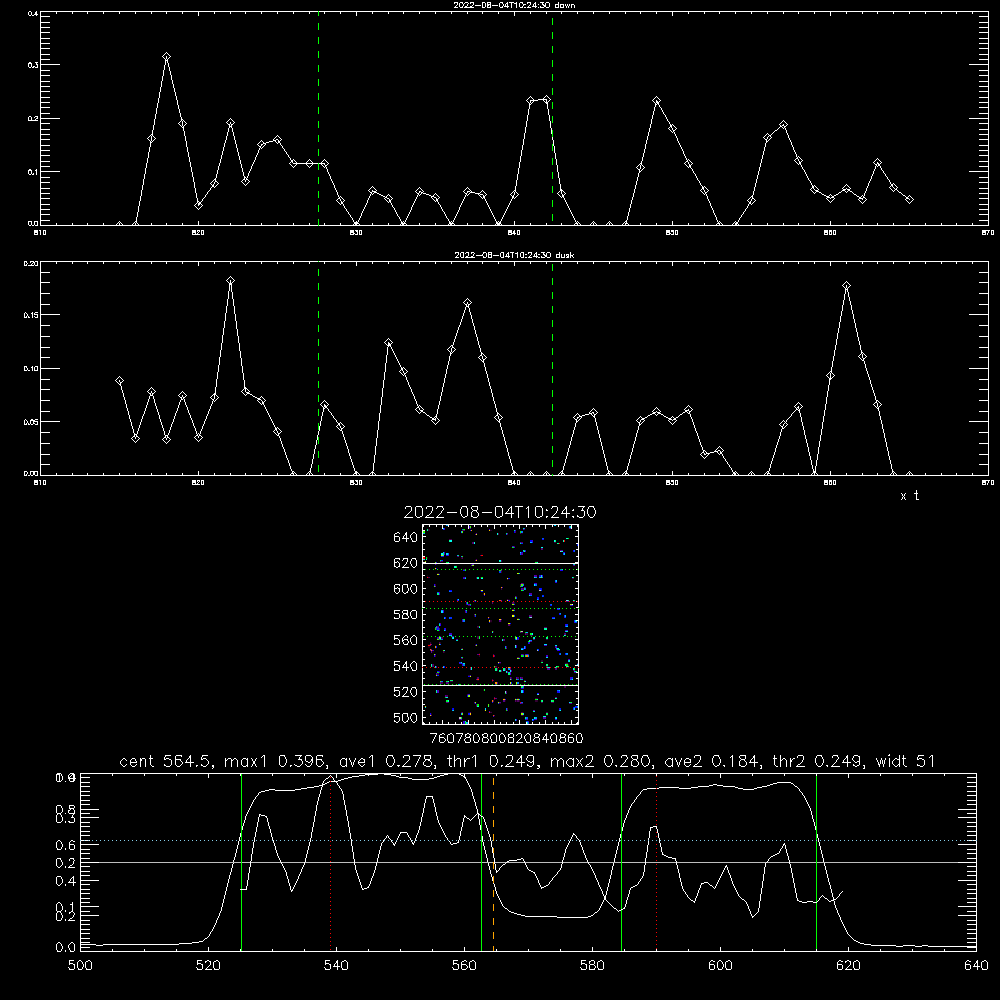The width and height of the screenshot is (1000, 1000).
Task: Click the dusk plot x-axis label '830'
Action: point(356,483)
